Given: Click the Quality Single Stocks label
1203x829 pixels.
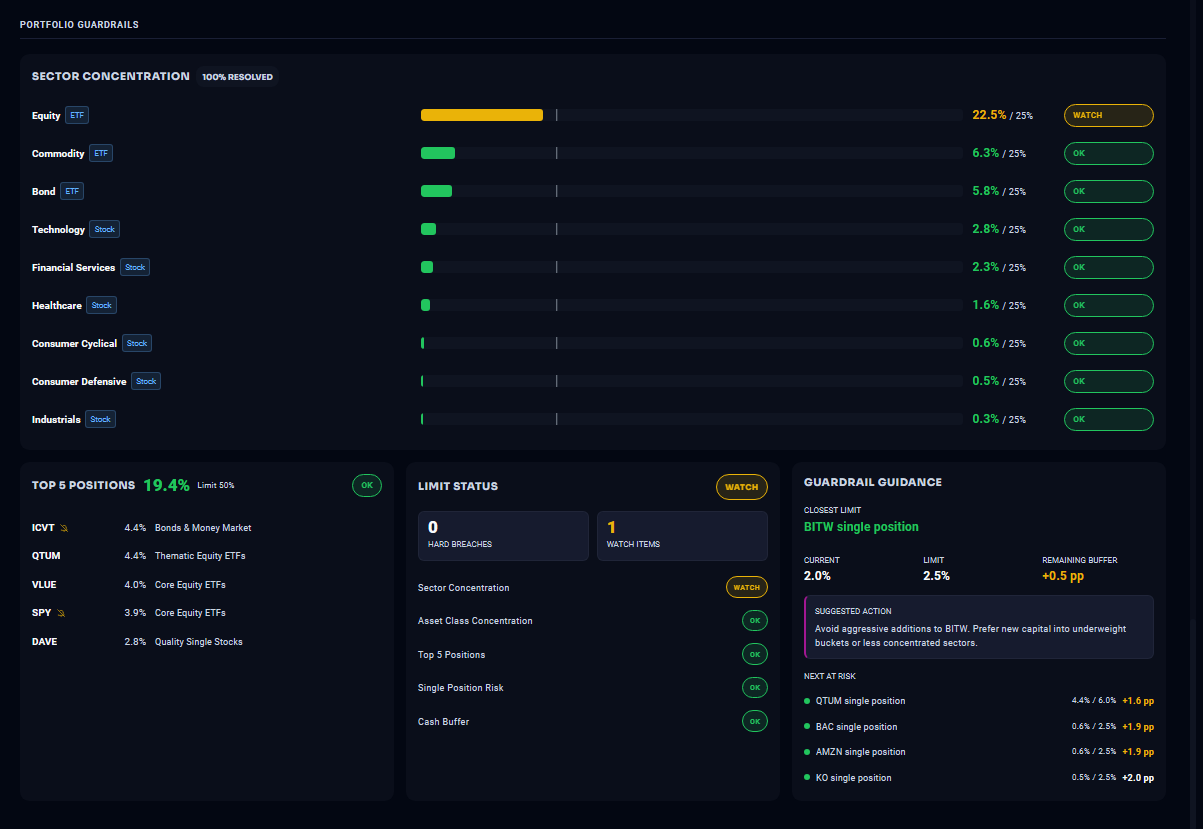Looking at the screenshot, I should (199, 642).
